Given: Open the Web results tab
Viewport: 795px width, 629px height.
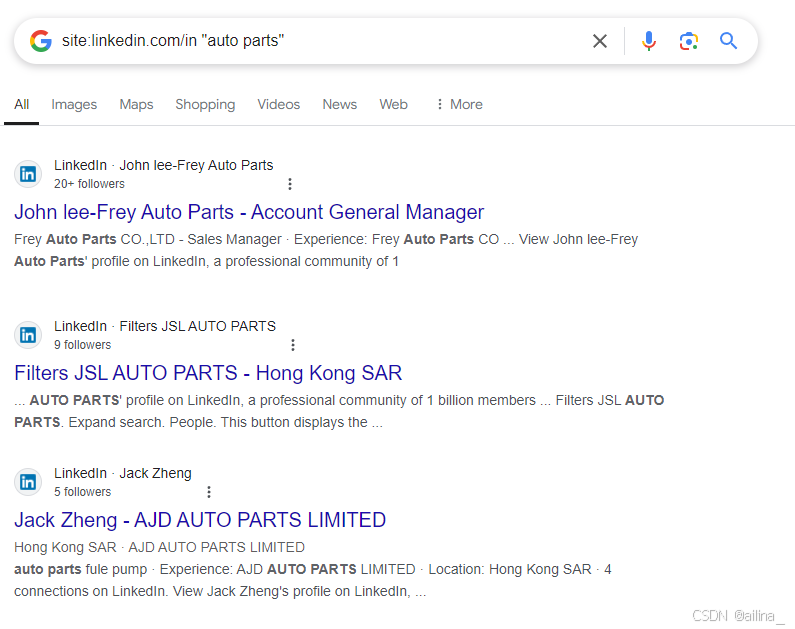Looking at the screenshot, I should (393, 104).
